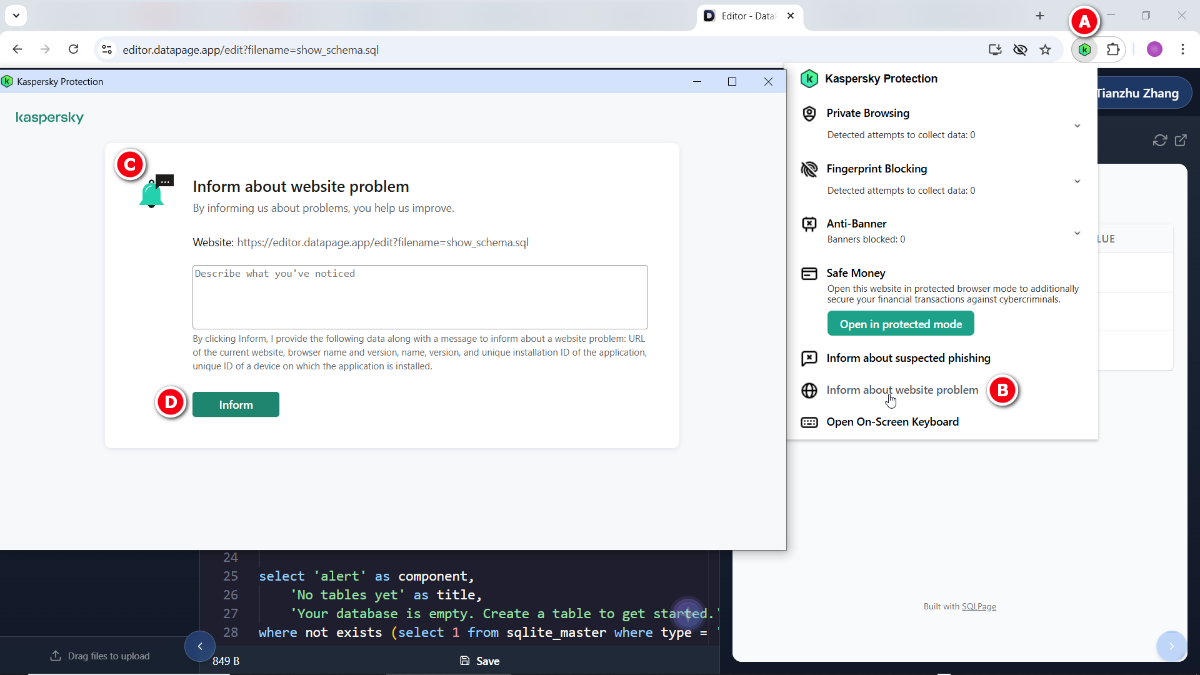Select Inform about website problem
1200x675 pixels.
pos(902,390)
